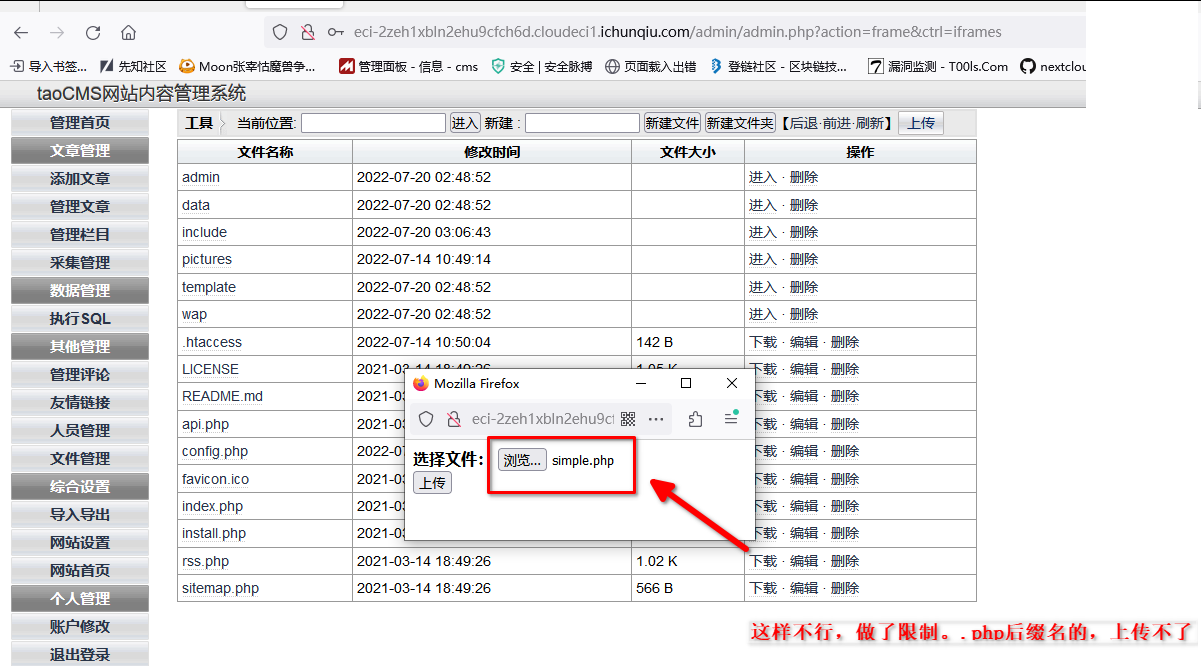Select 执行SQL in the sidebar menu
Viewport: 1201px width, 666px height.
pos(80,319)
